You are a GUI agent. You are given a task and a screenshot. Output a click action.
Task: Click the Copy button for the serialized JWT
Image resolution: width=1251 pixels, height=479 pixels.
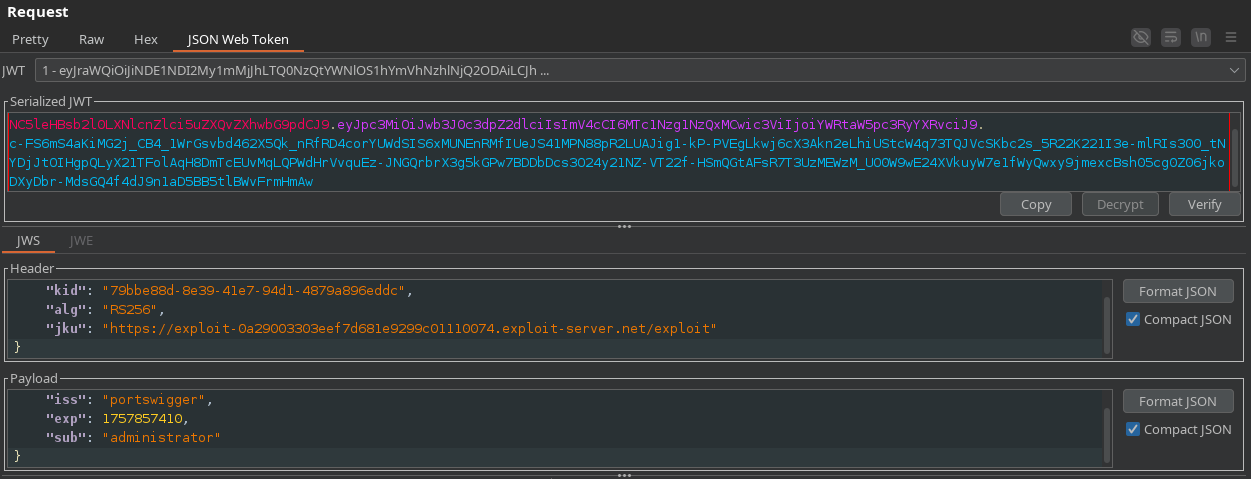pos(1035,204)
